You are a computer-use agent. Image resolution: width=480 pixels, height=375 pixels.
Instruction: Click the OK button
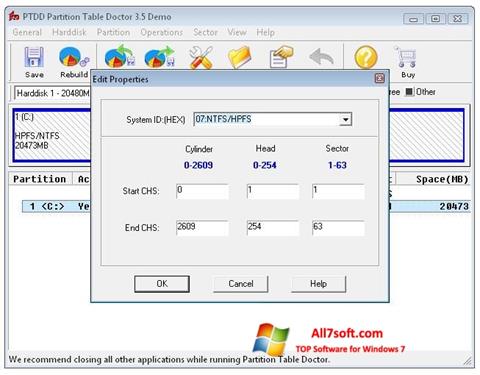[162, 284]
